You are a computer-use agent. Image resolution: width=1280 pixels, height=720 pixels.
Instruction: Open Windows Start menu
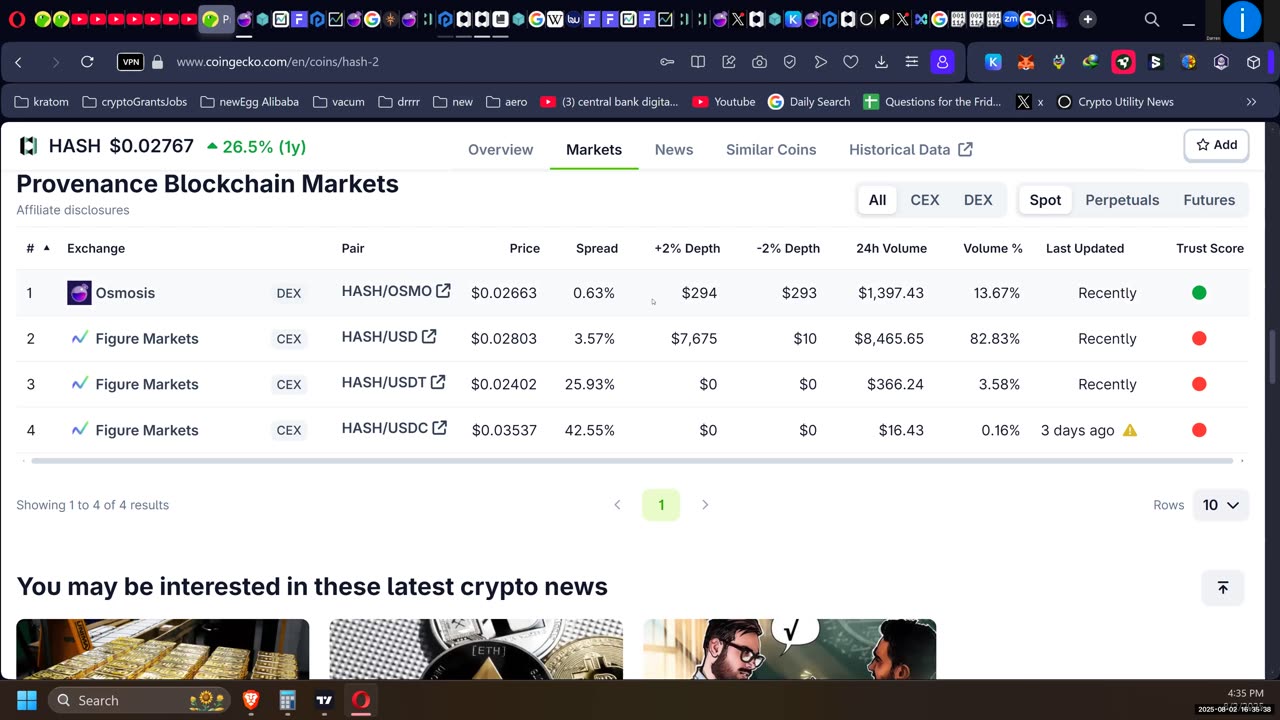click(27, 700)
